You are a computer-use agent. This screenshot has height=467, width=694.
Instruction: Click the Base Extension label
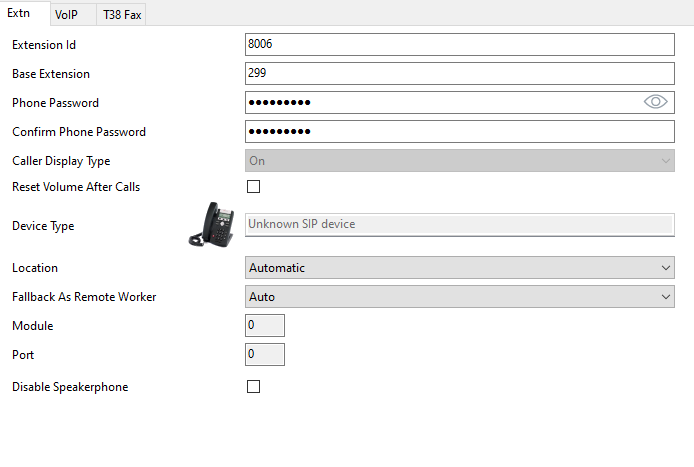click(51, 74)
